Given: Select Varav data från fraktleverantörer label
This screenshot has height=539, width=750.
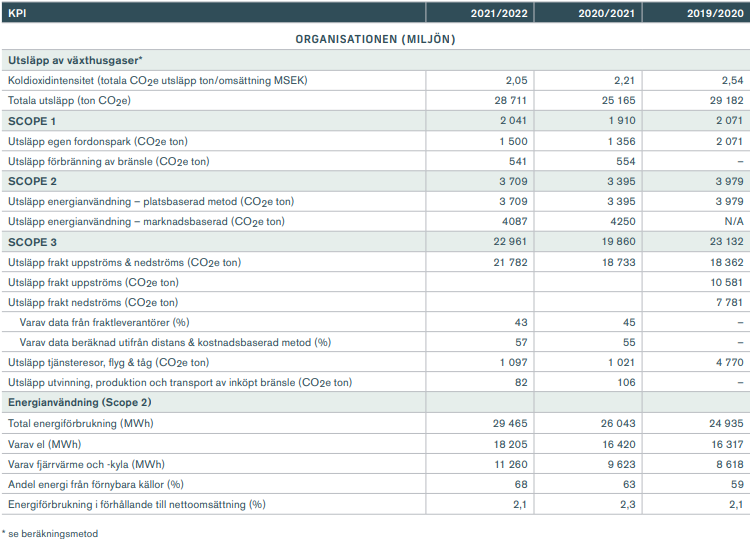Looking at the screenshot, I should point(104,323).
